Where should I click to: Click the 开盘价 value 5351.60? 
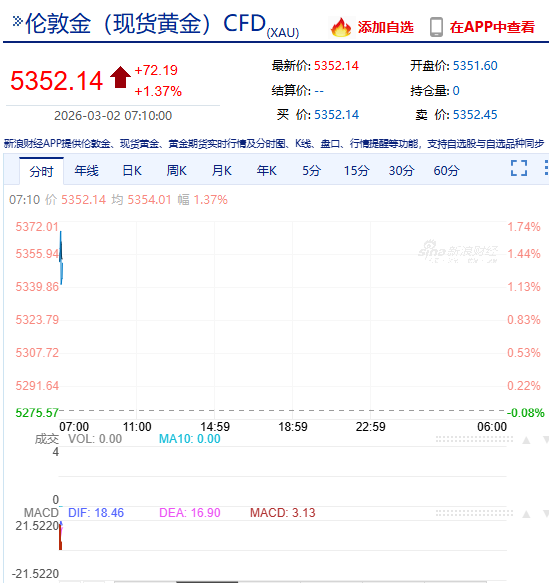point(475,66)
